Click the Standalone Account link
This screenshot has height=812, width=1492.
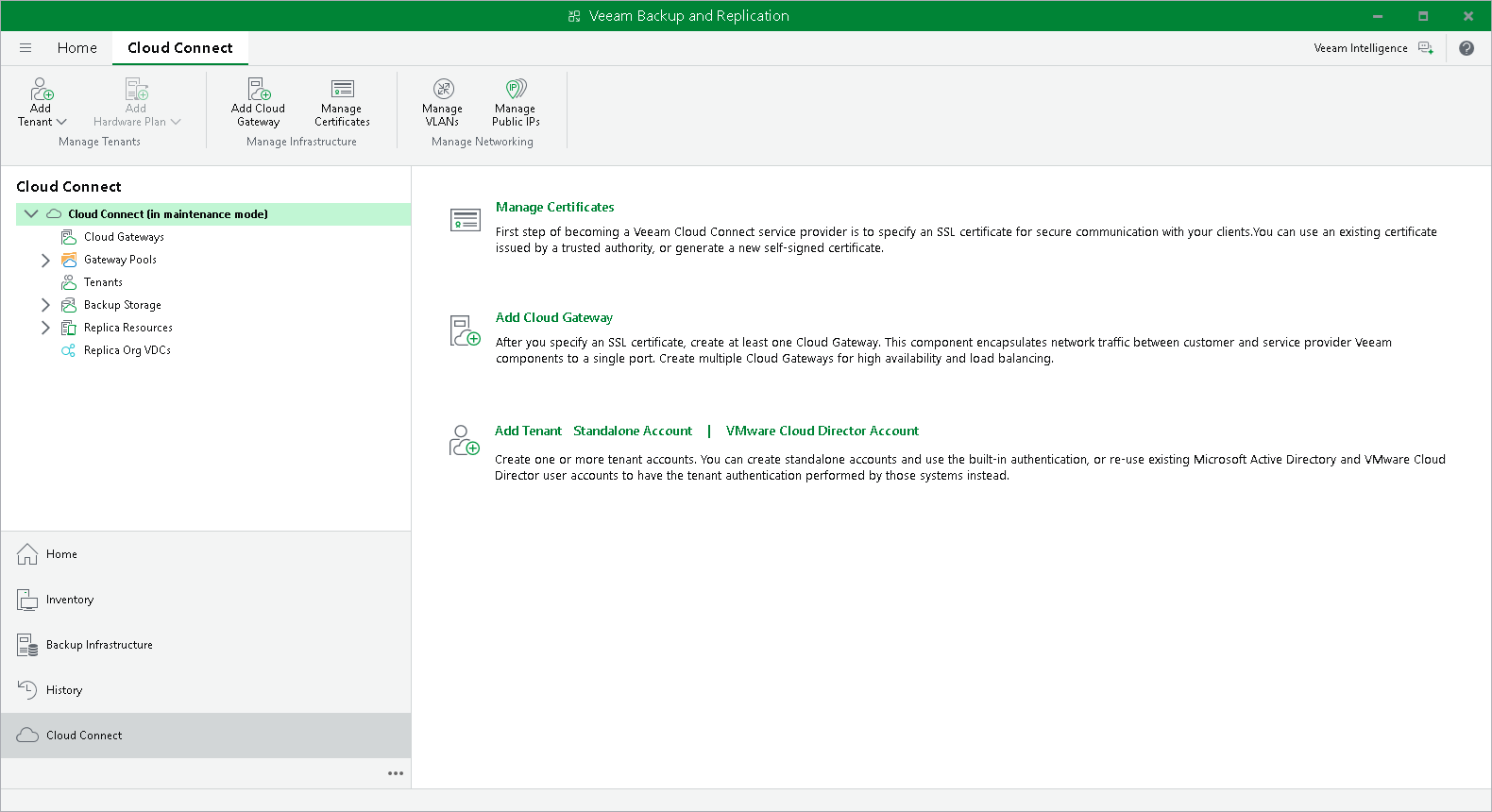point(633,431)
